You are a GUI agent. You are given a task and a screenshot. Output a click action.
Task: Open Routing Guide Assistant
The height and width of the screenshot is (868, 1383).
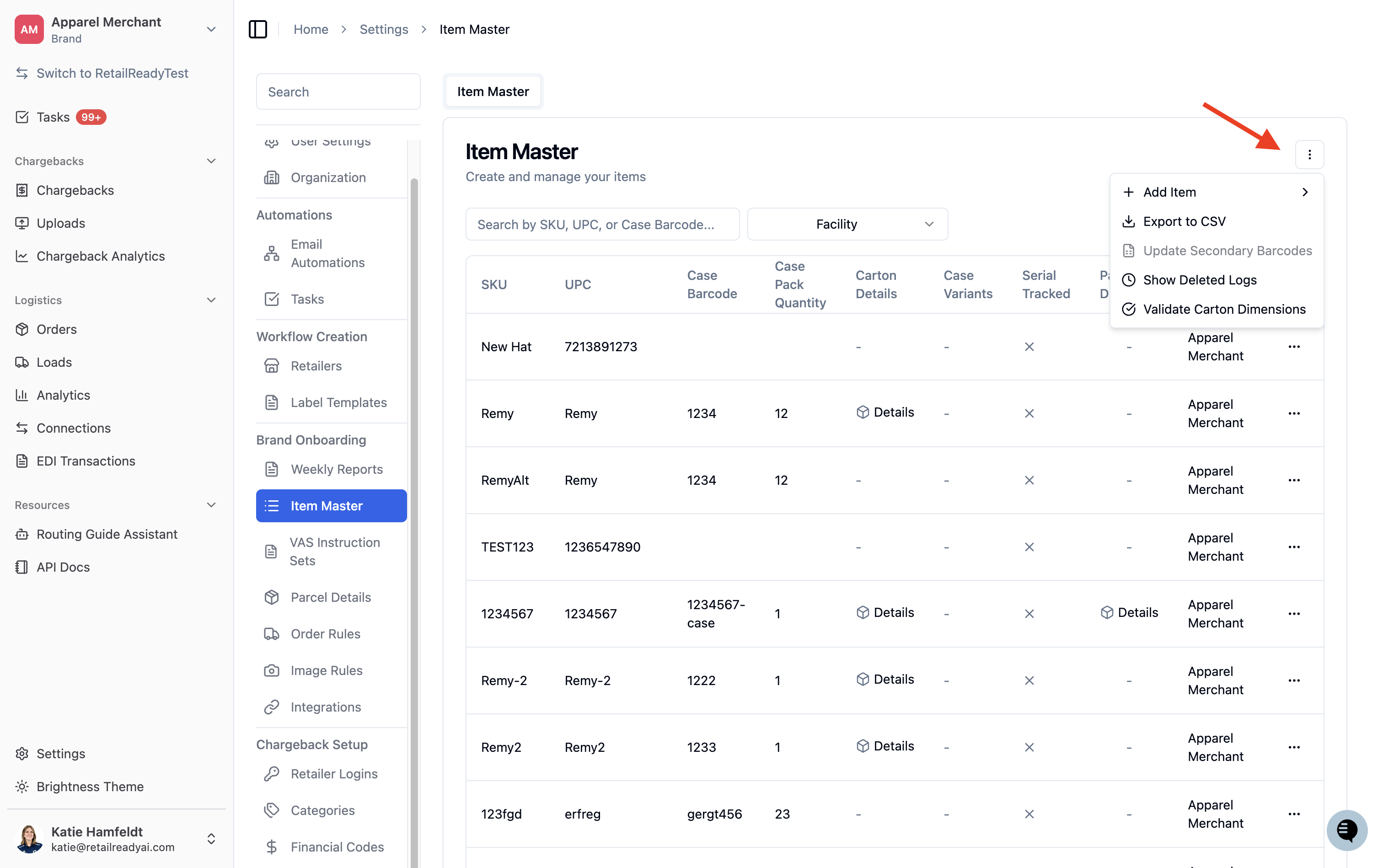pos(107,535)
